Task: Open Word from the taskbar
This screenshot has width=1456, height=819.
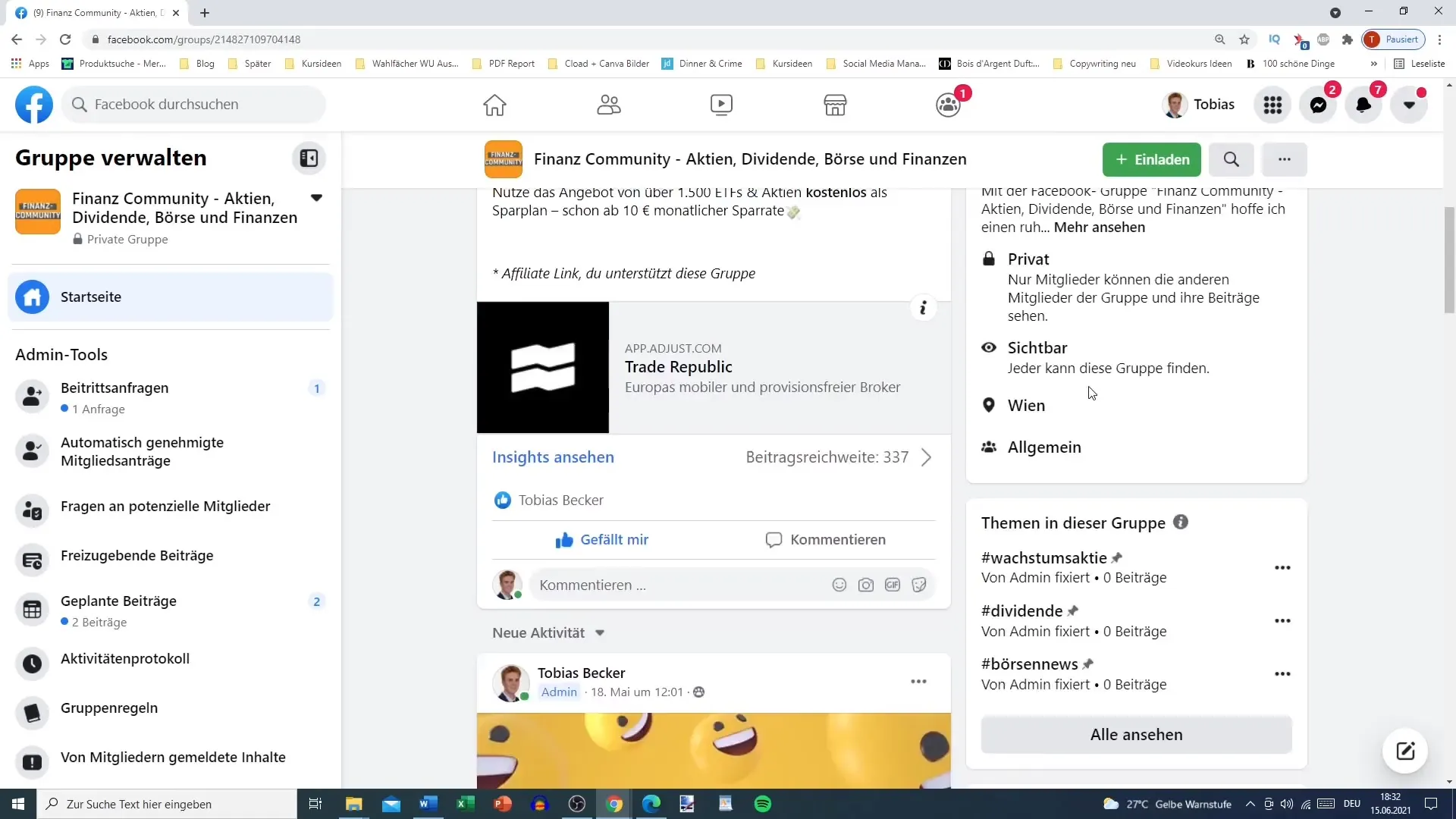Action: click(x=428, y=804)
